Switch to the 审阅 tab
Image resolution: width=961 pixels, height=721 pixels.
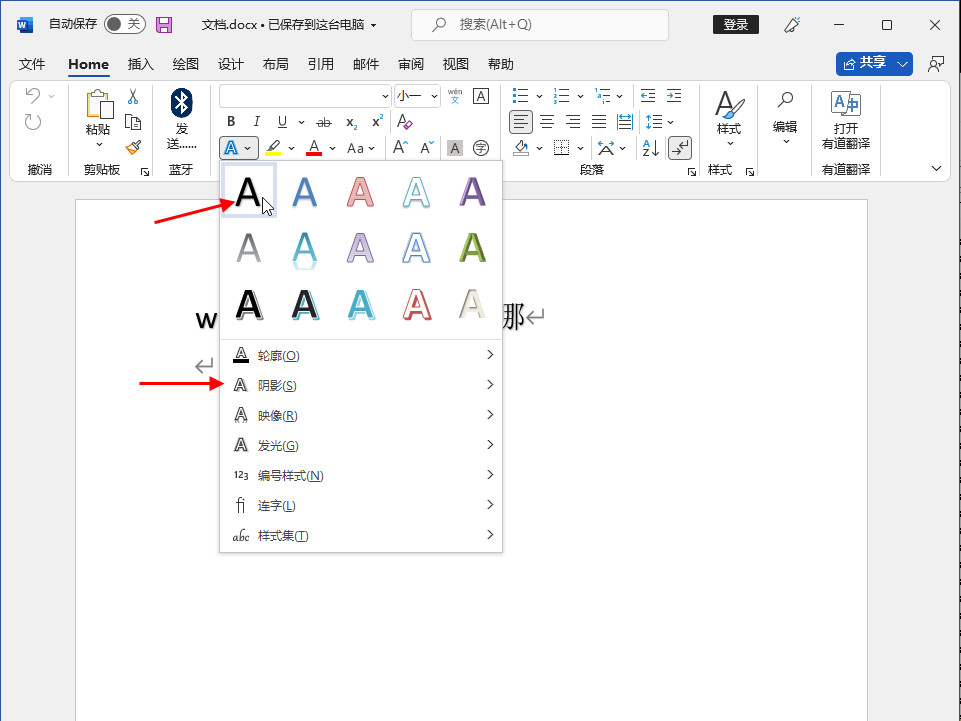click(411, 64)
